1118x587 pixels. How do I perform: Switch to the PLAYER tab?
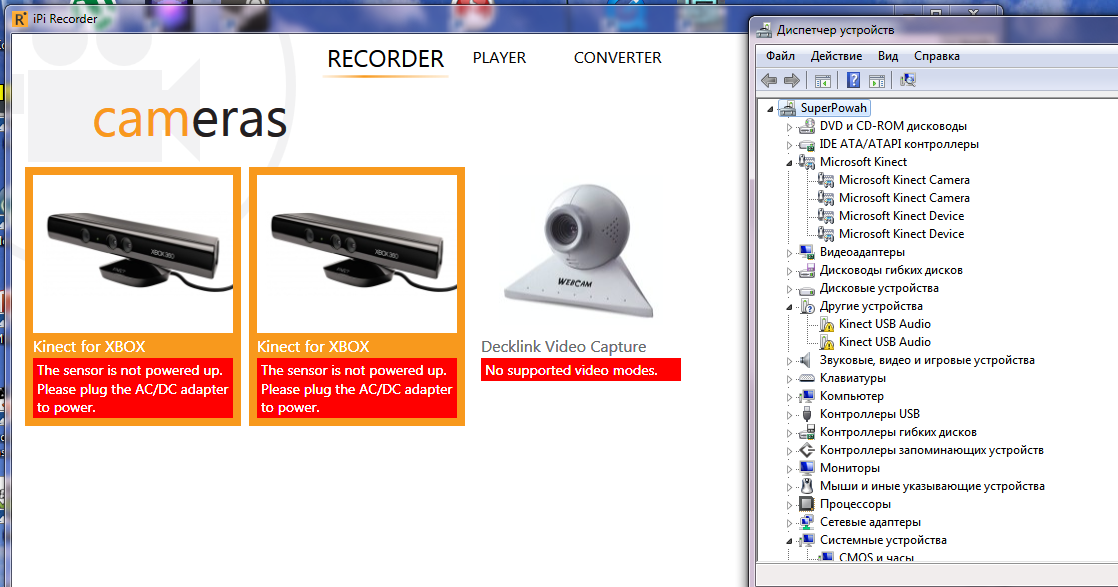point(499,58)
